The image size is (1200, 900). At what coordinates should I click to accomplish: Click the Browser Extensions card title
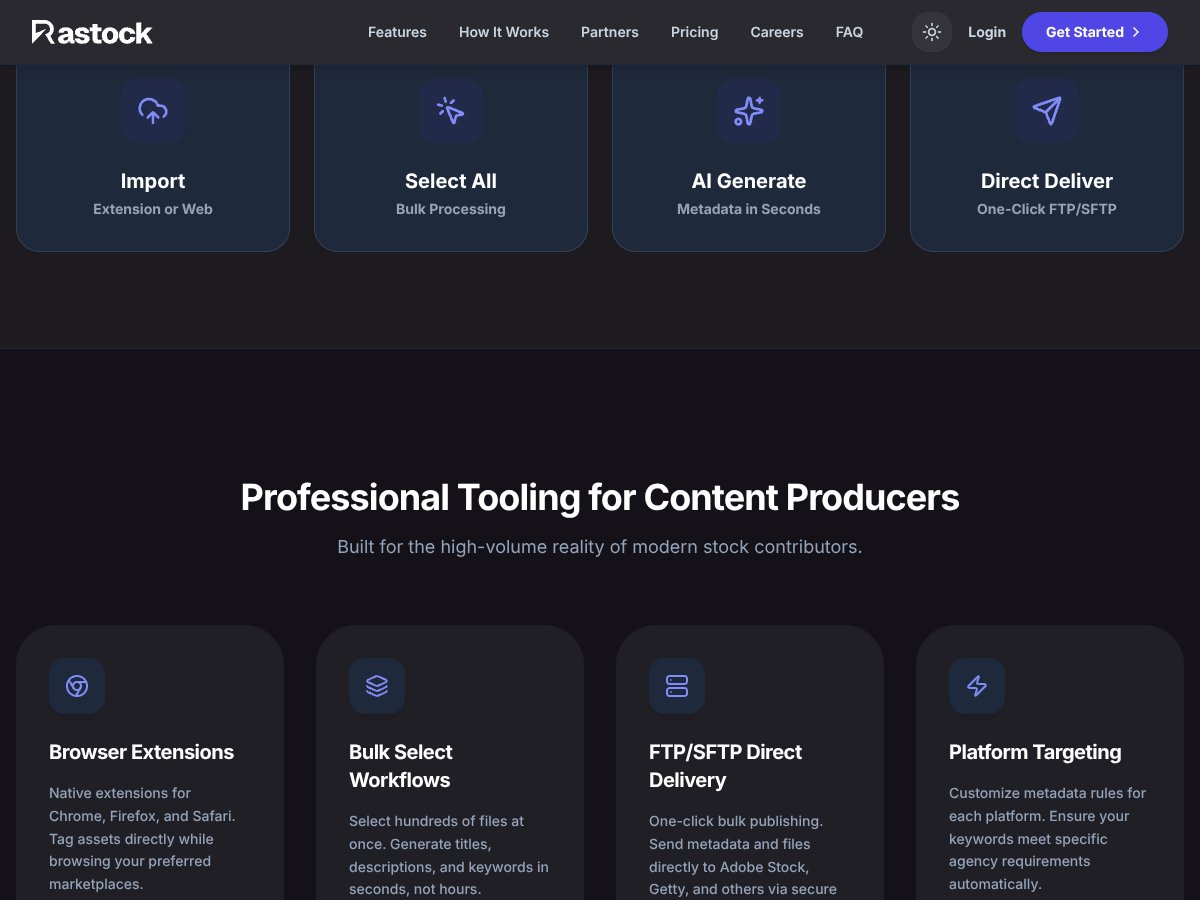(x=141, y=752)
